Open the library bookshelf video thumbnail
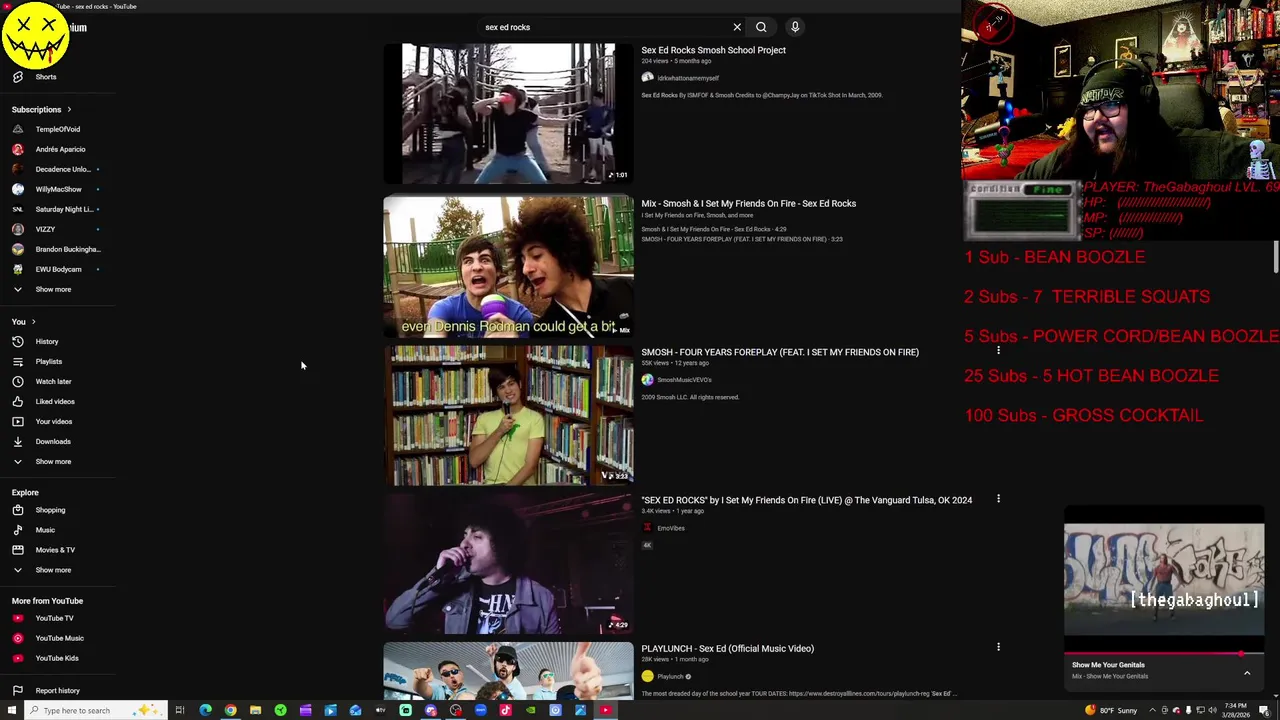Viewport: 1280px width, 720px height. 509,415
